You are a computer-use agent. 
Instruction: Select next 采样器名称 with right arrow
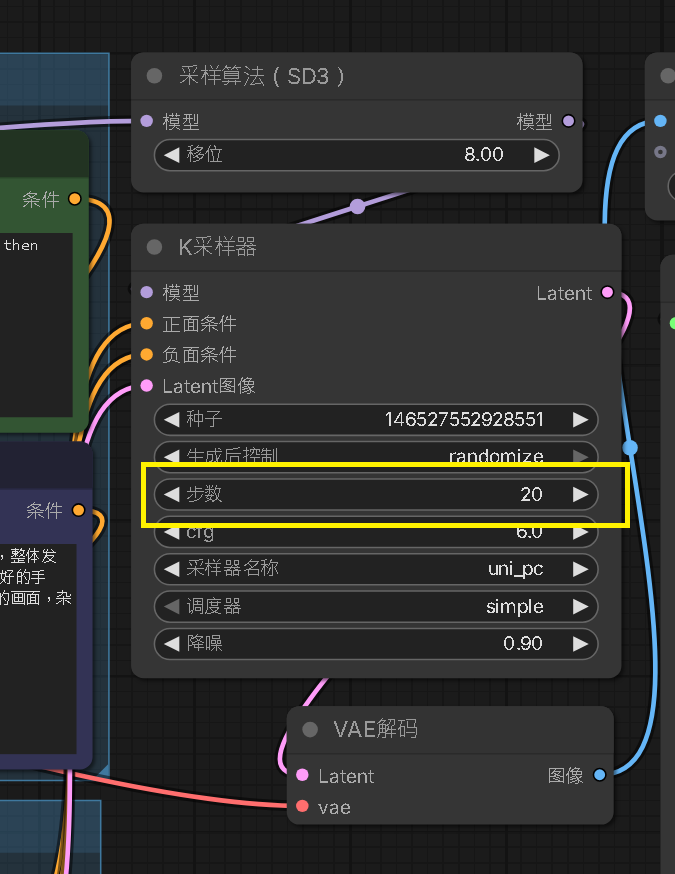click(x=580, y=569)
